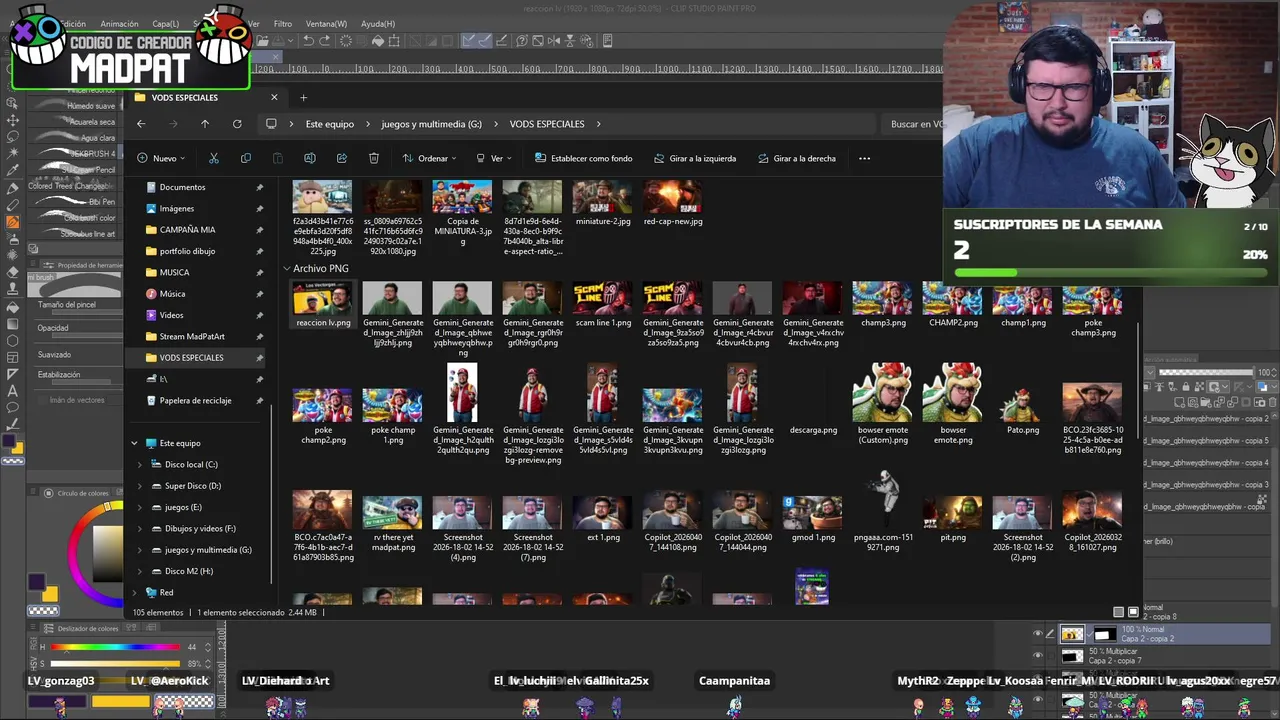The height and width of the screenshot is (720, 1280).
Task: Add a new Explorer tab with the plus
Action: pos(303,98)
